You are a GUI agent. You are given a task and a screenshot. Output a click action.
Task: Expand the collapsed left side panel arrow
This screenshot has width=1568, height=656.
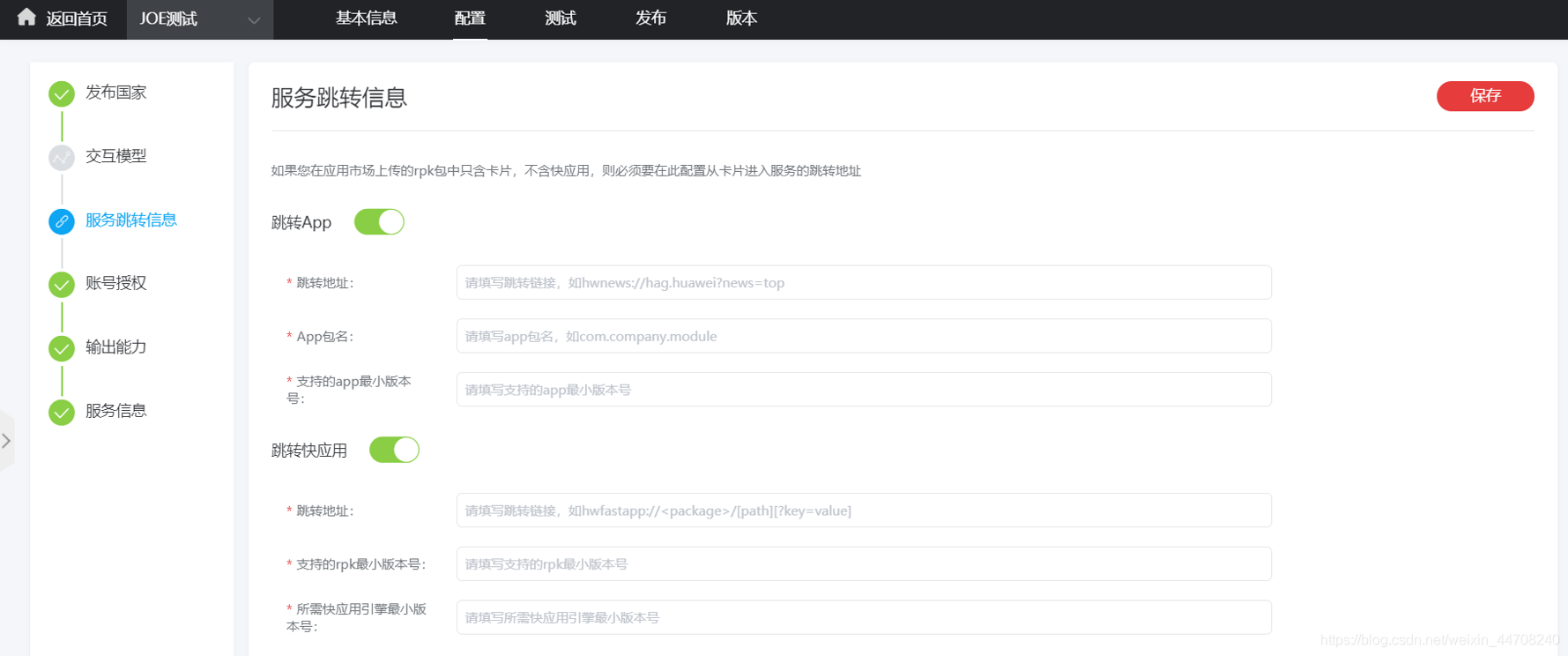(6, 441)
